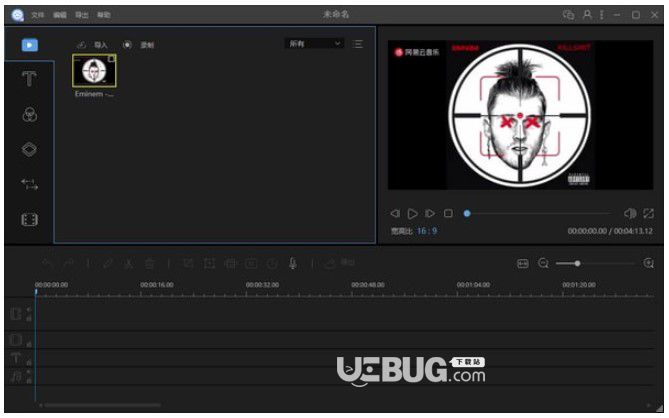Open the Transitions panel

tap(29, 185)
